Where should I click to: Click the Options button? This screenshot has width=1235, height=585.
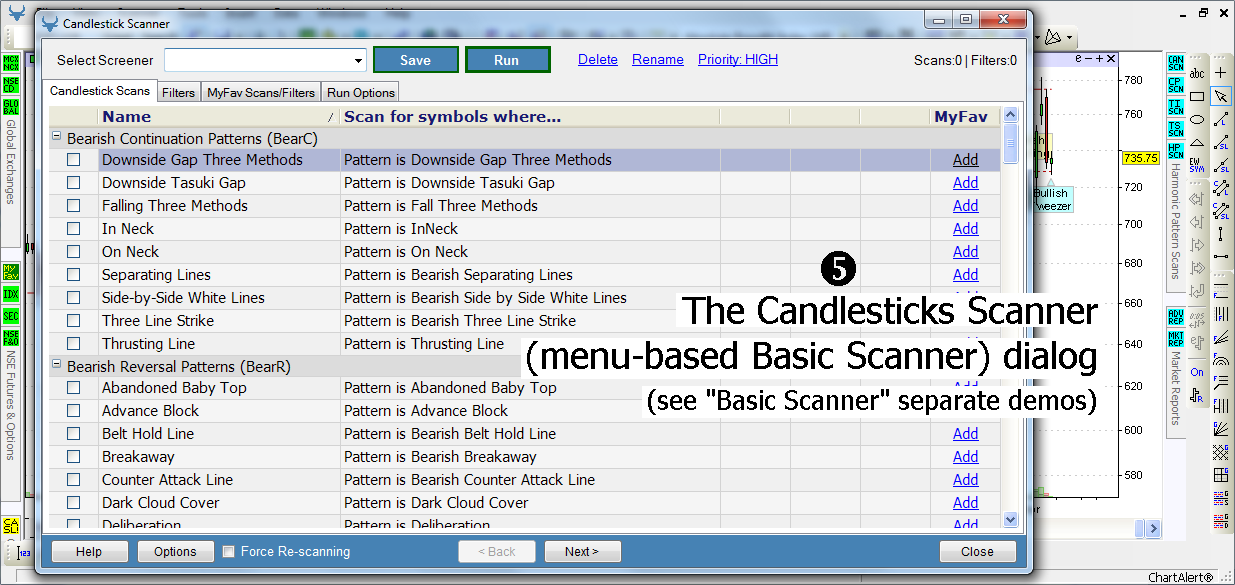[175, 552]
